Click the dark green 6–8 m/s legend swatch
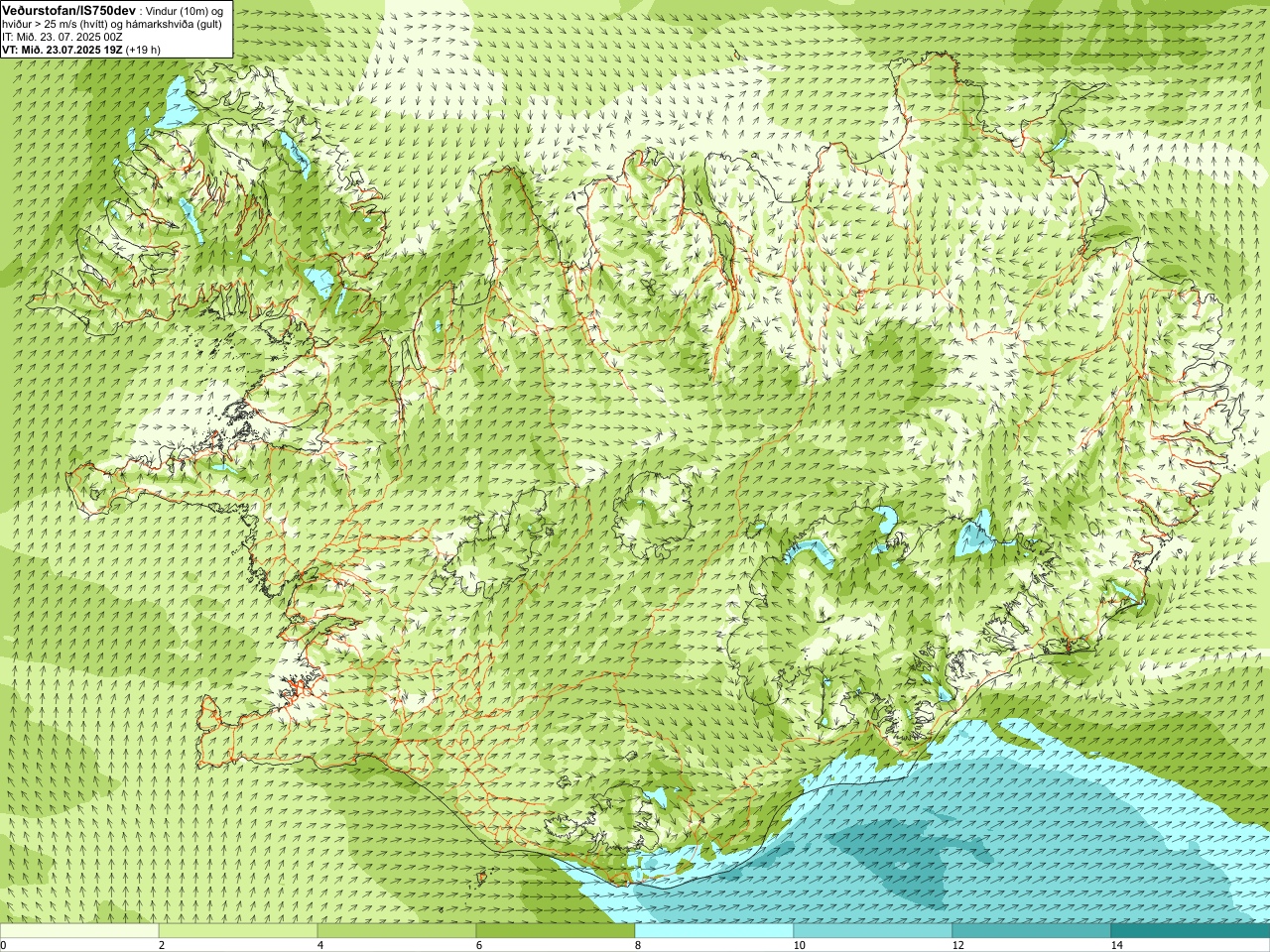The width and height of the screenshot is (1270, 952). 556,931
